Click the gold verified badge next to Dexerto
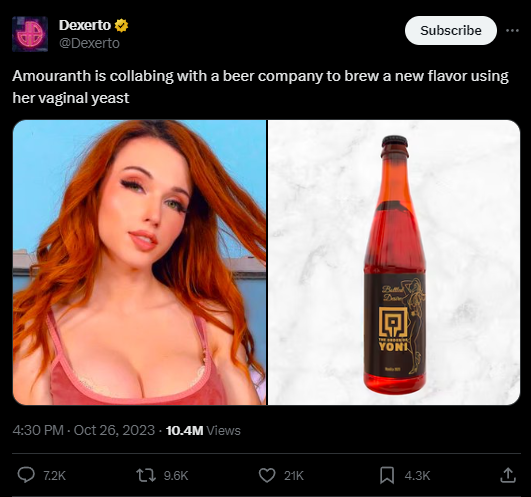This screenshot has height=497, width=531. pos(122,25)
